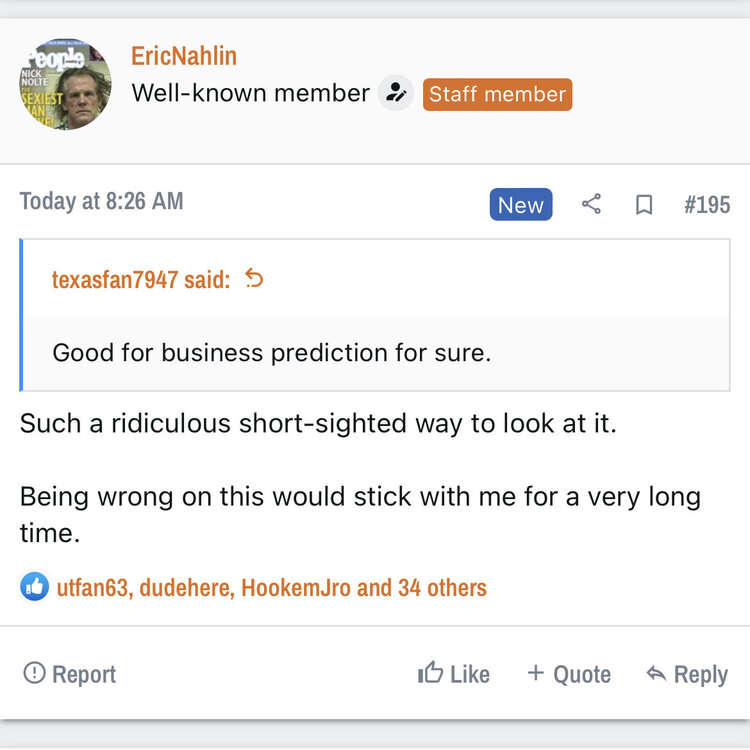Viewport: 750px width, 750px height.
Task: Add this post to multi-quote
Action: (x=569, y=674)
